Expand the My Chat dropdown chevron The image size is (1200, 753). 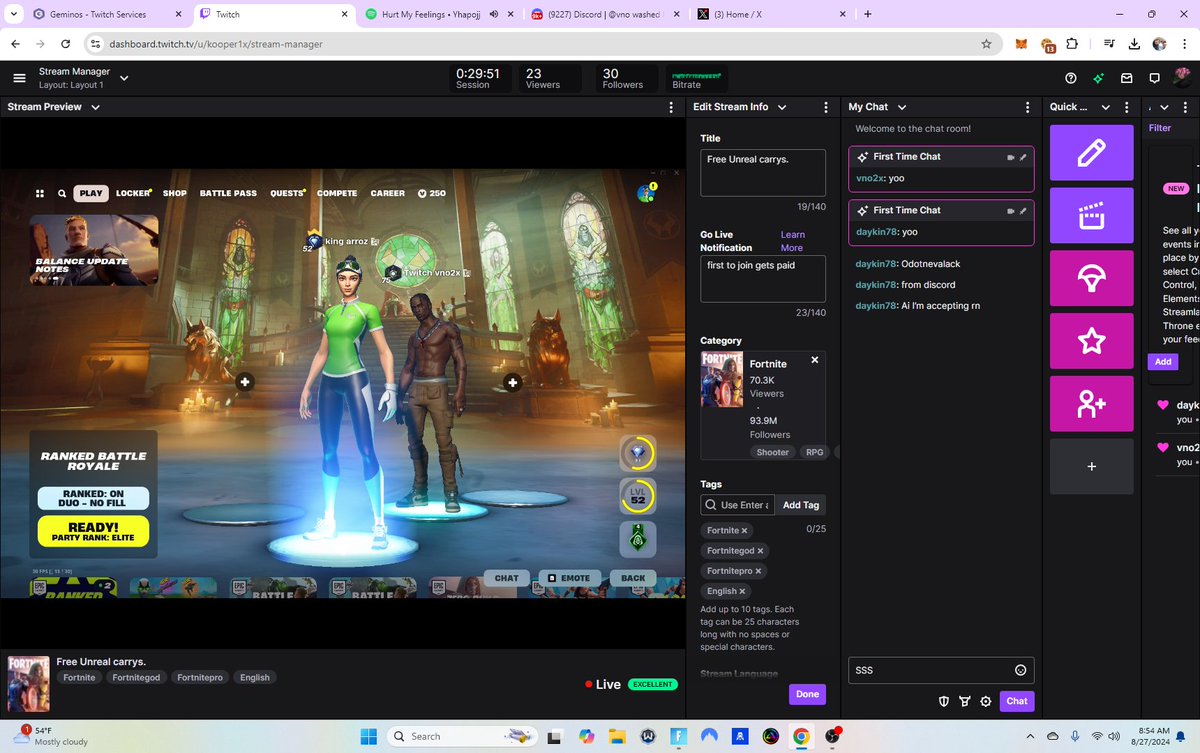(902, 107)
